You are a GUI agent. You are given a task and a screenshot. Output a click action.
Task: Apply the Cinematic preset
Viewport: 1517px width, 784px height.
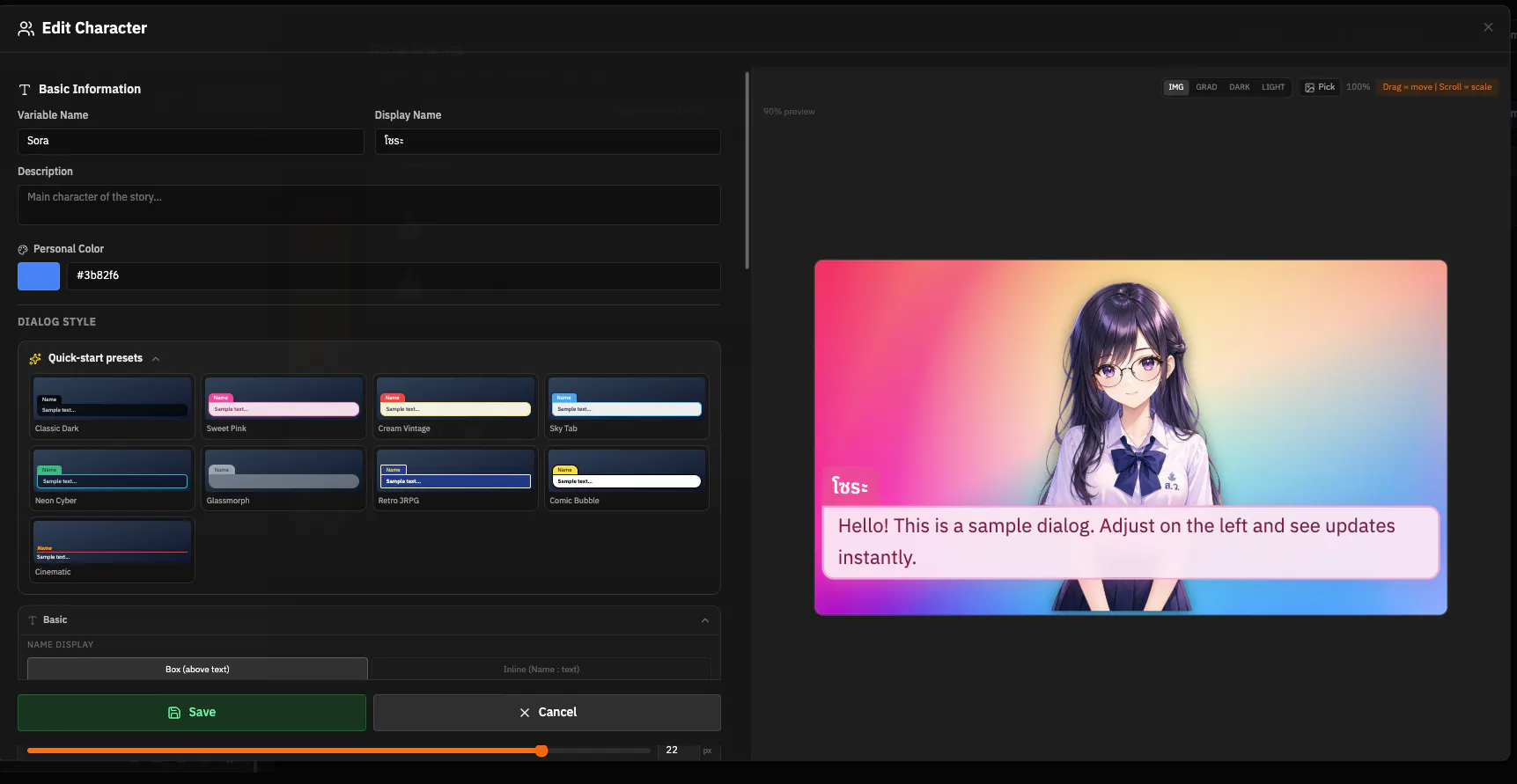[112, 550]
